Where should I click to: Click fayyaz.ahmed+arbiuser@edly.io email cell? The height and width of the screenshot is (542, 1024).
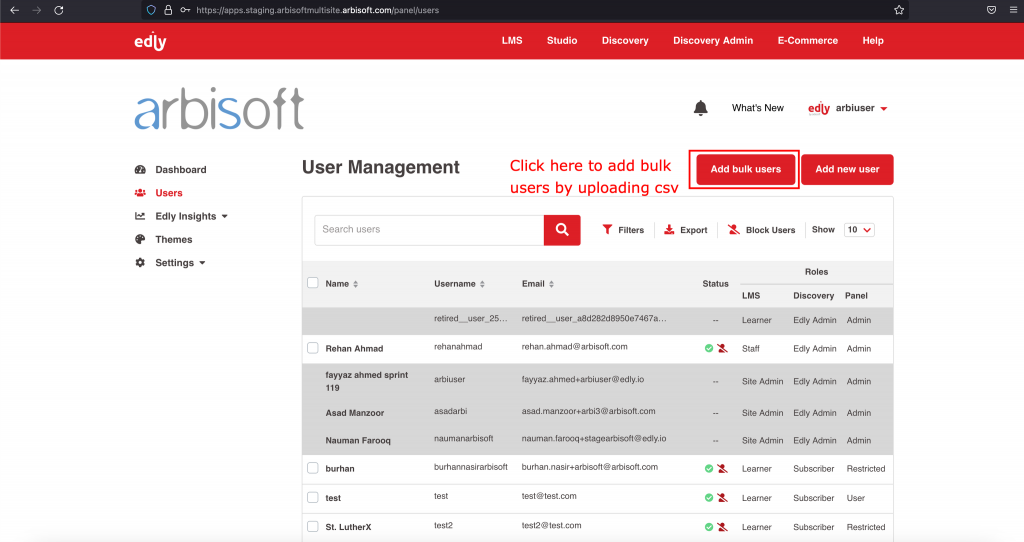583,379
